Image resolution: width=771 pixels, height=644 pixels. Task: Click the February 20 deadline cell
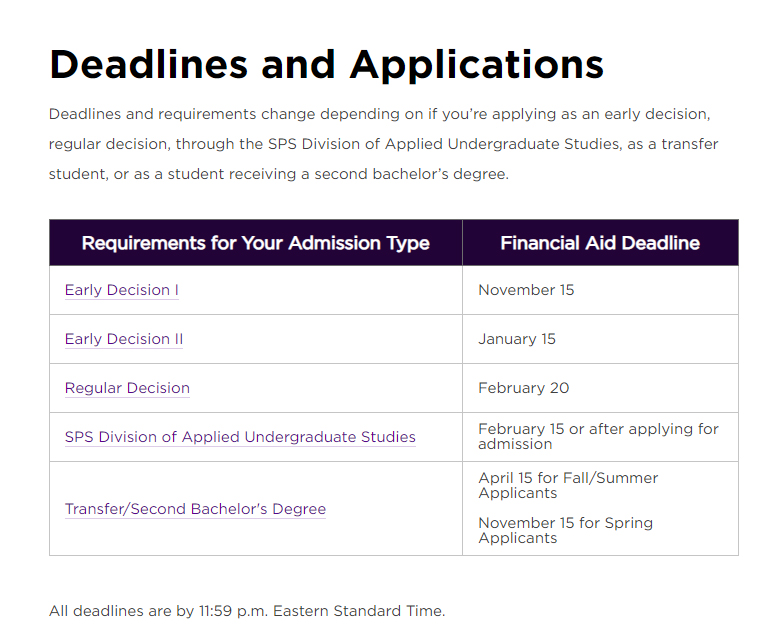tap(524, 388)
